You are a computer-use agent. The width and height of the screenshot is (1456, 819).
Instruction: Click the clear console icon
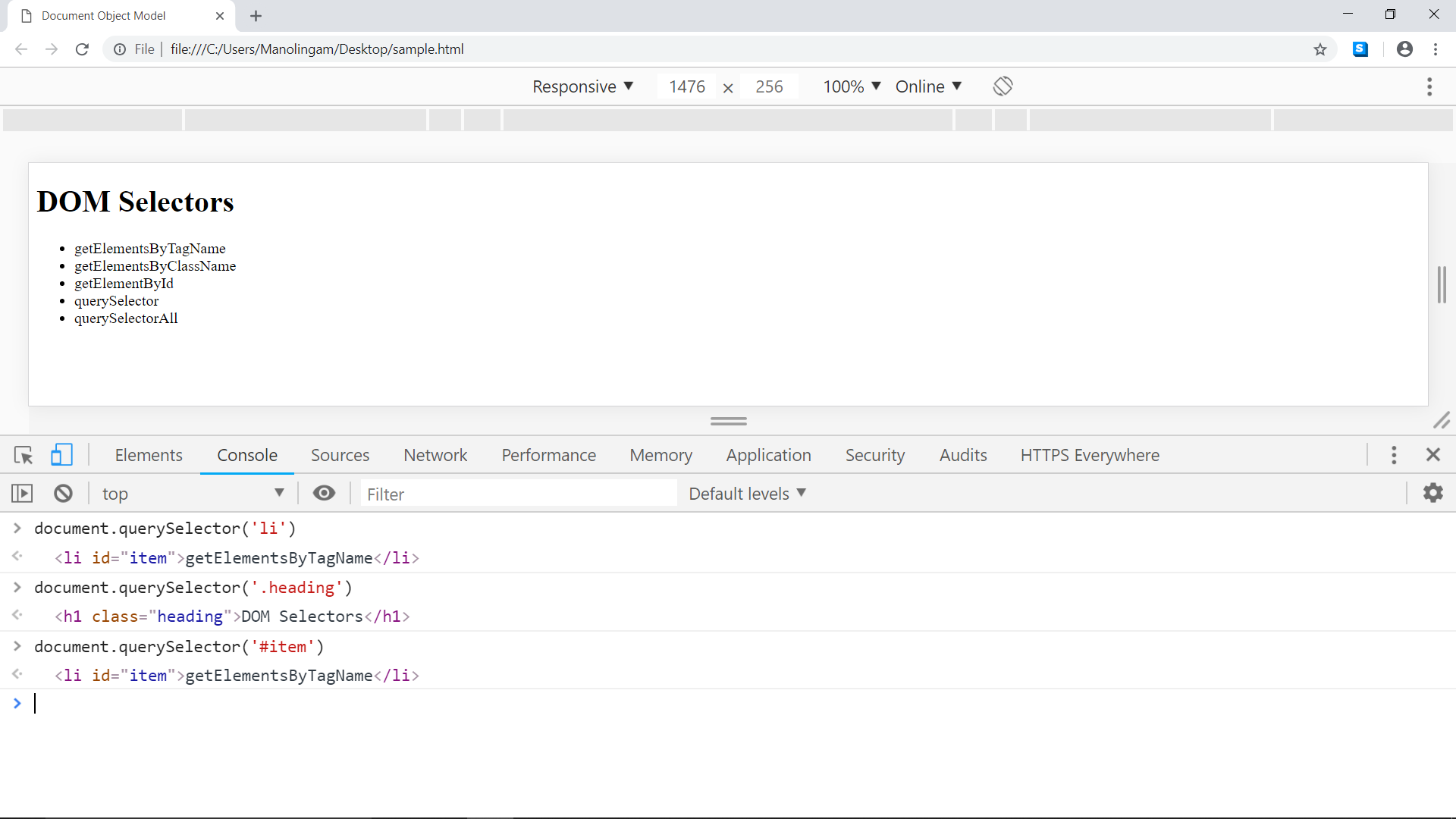[x=63, y=494]
